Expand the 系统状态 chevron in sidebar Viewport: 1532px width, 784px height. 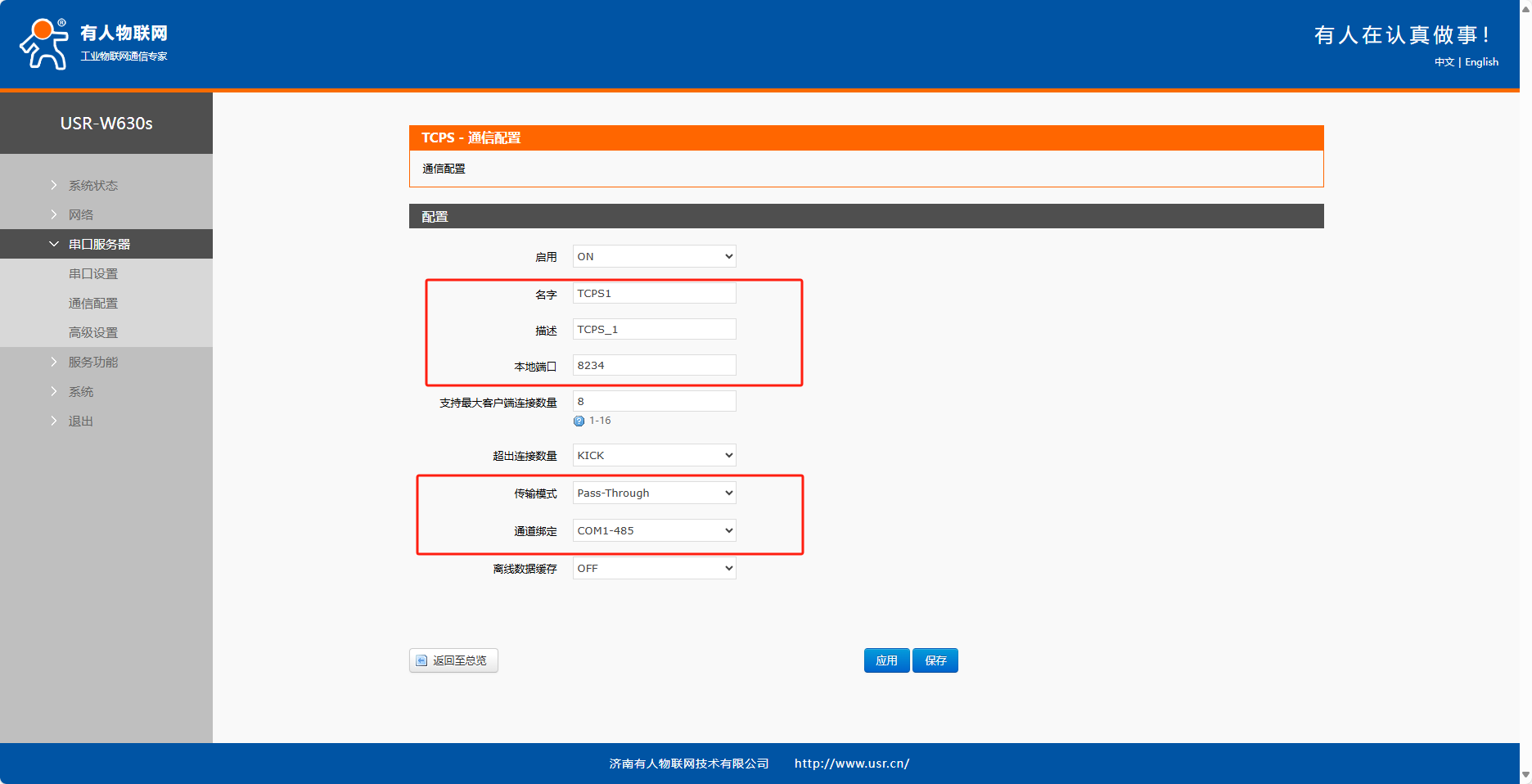click(54, 186)
